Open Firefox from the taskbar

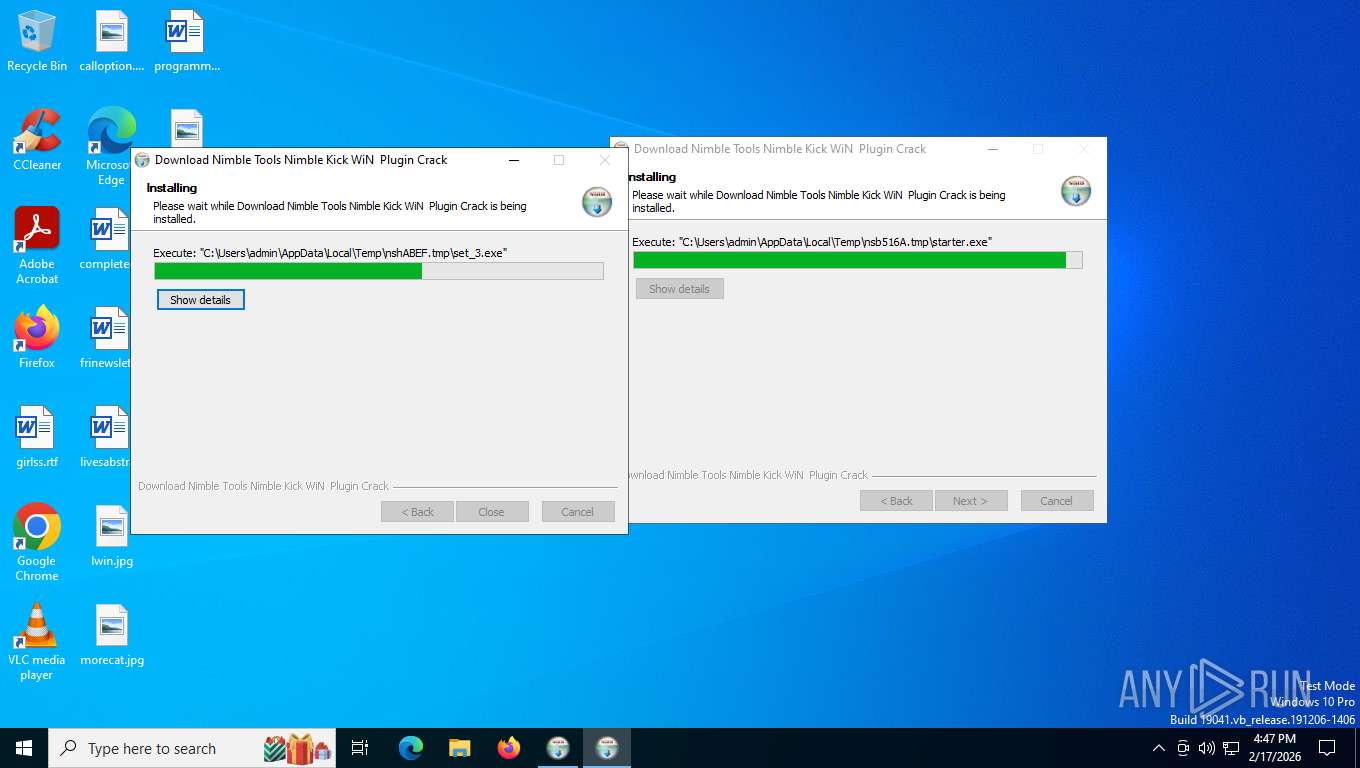(x=509, y=748)
